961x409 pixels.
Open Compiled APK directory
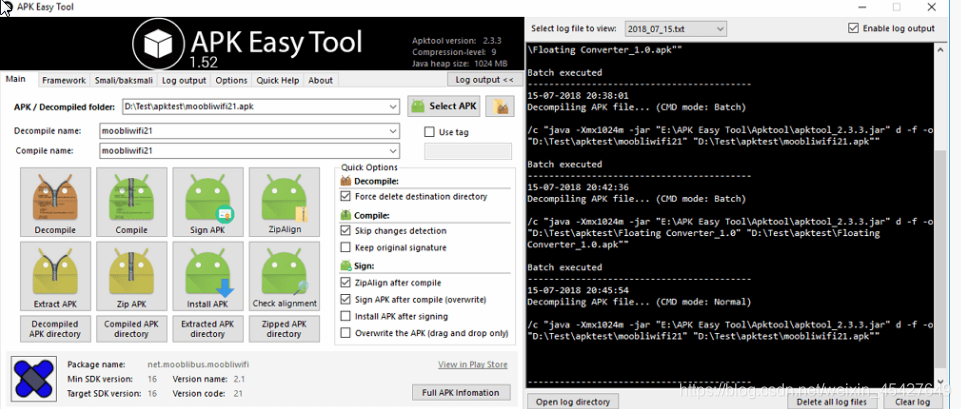tap(131, 329)
